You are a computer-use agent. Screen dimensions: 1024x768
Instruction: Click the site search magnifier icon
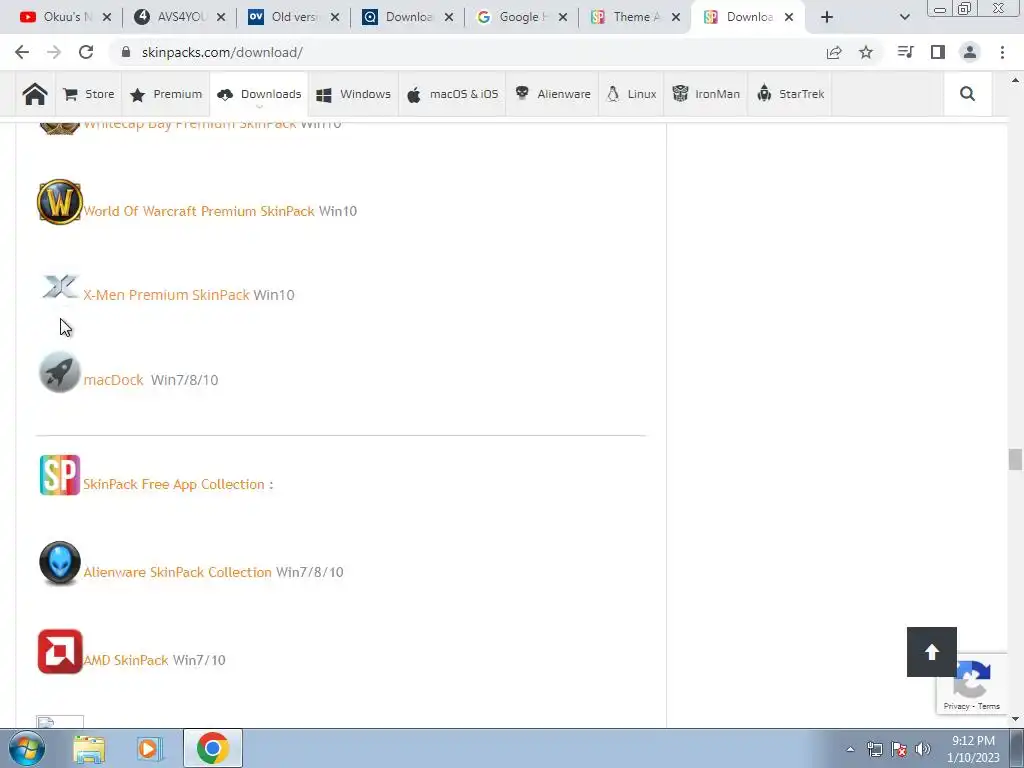[x=967, y=94]
